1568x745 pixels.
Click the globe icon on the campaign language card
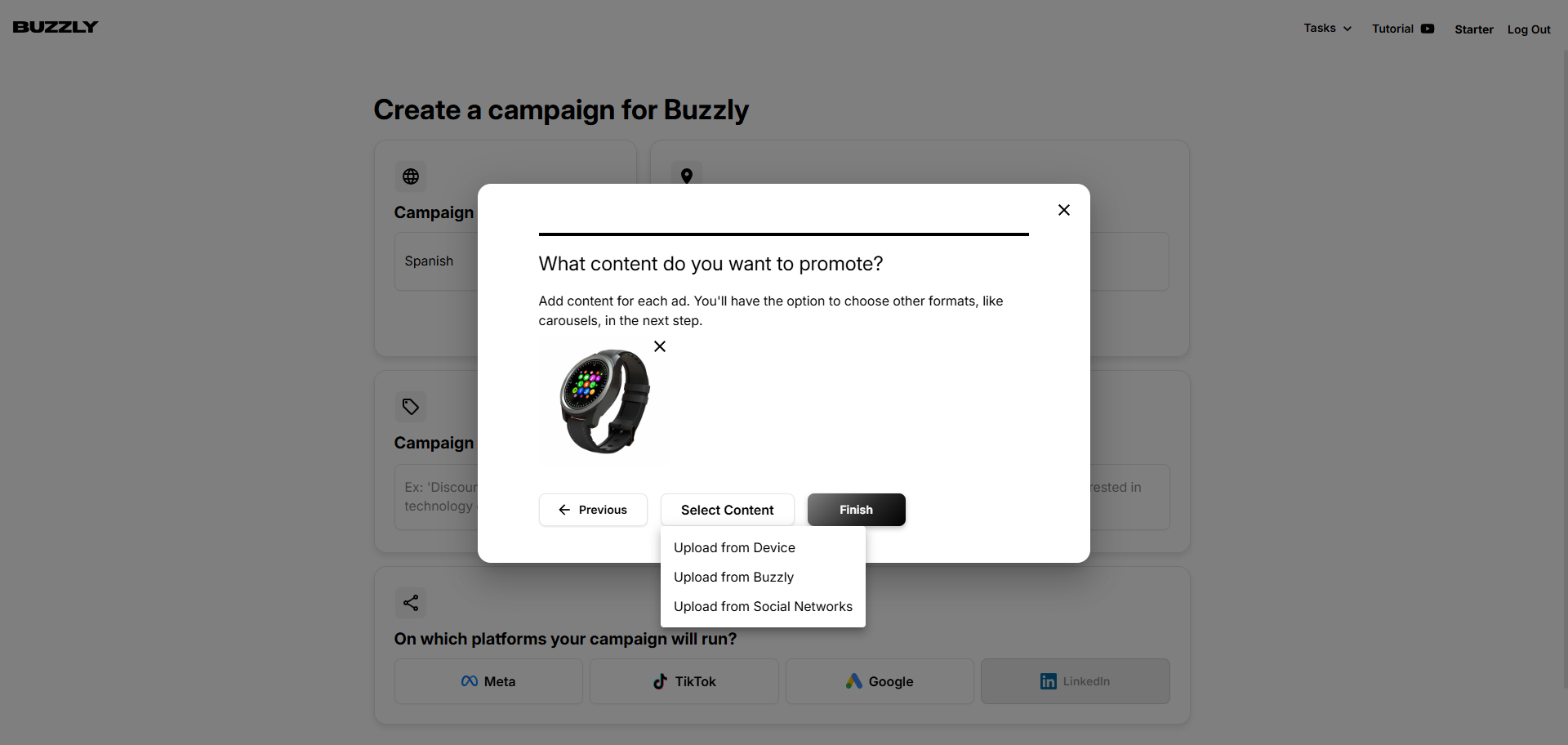click(410, 176)
